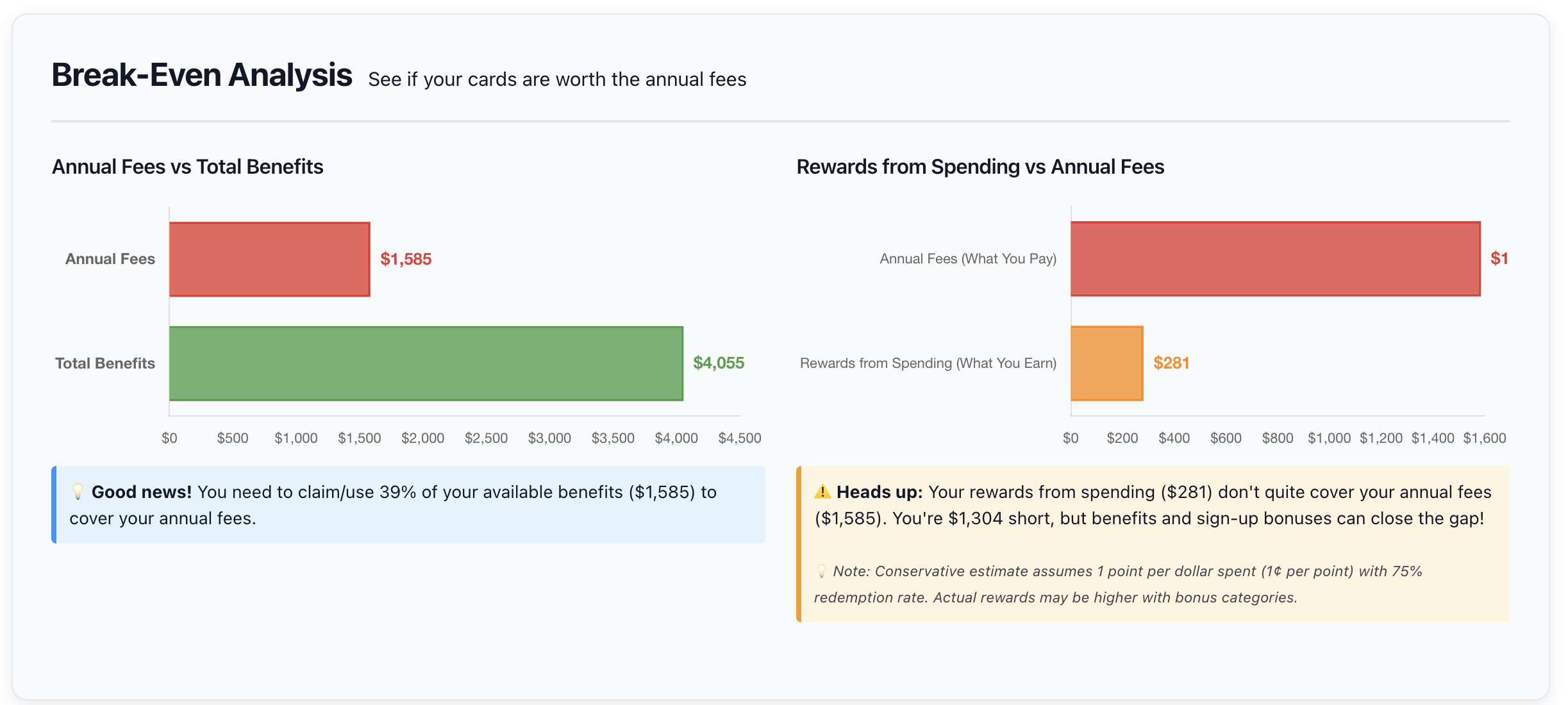Click the Annual Fees (What You Pay) label
Viewport: 1568px width, 705px height.
(970, 259)
